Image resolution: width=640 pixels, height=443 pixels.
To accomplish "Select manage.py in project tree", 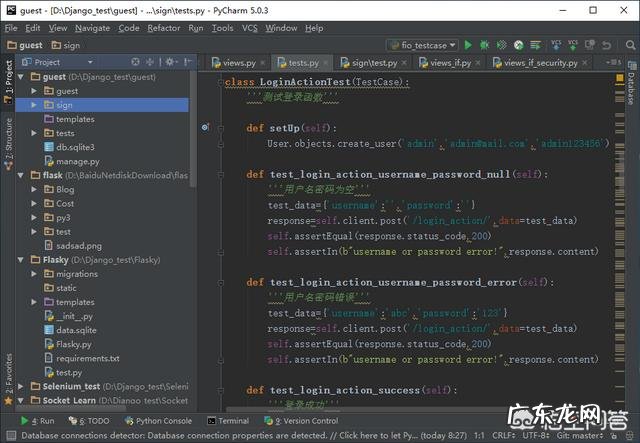I will point(72,161).
